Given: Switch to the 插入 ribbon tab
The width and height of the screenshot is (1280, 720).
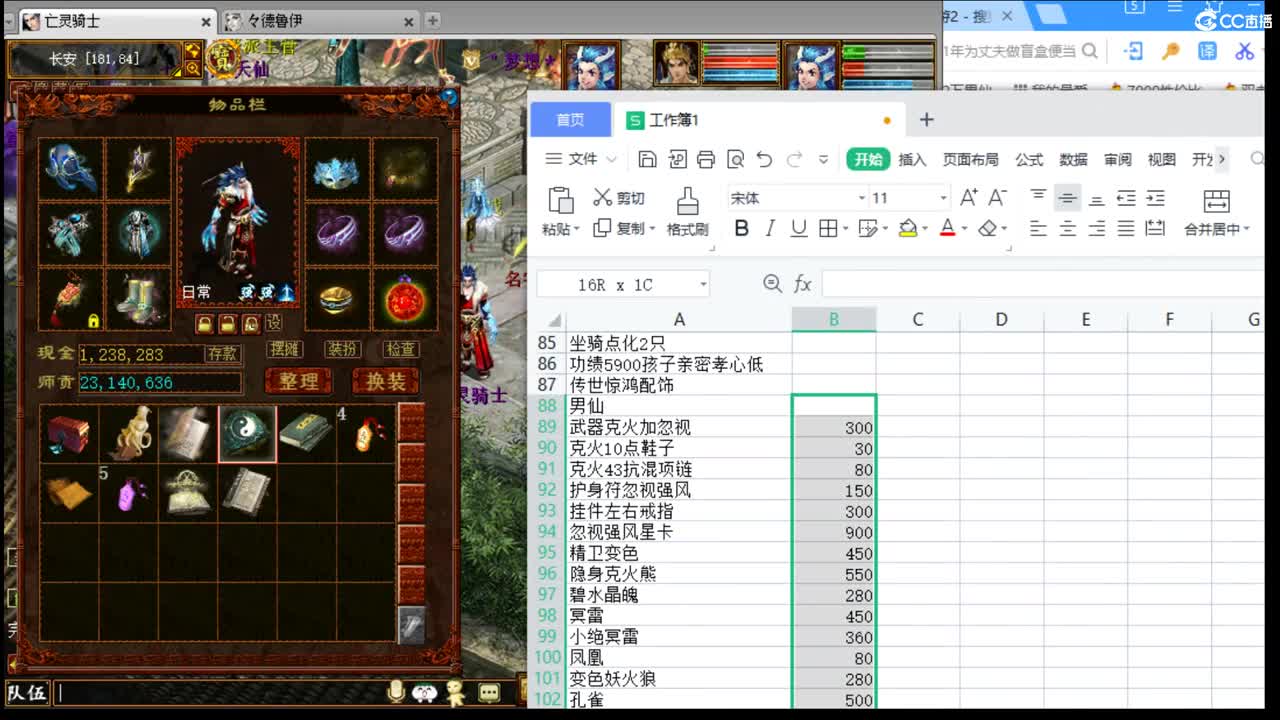Looking at the screenshot, I should [x=912, y=159].
